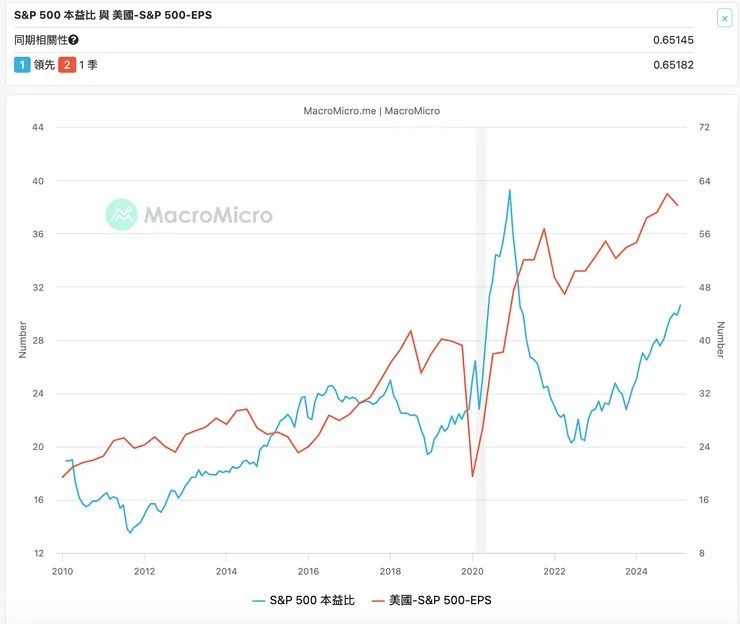740x624 pixels.
Task: Select the 領先 label text
Action: [44, 65]
